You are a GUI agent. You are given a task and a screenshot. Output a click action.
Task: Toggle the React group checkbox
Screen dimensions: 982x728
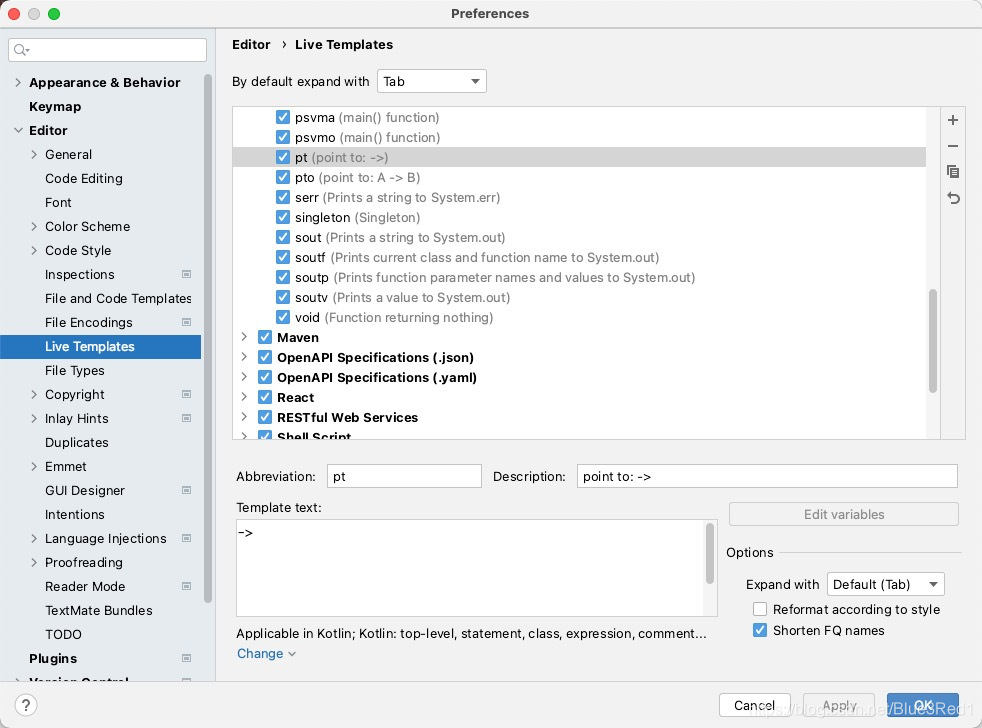tap(265, 397)
